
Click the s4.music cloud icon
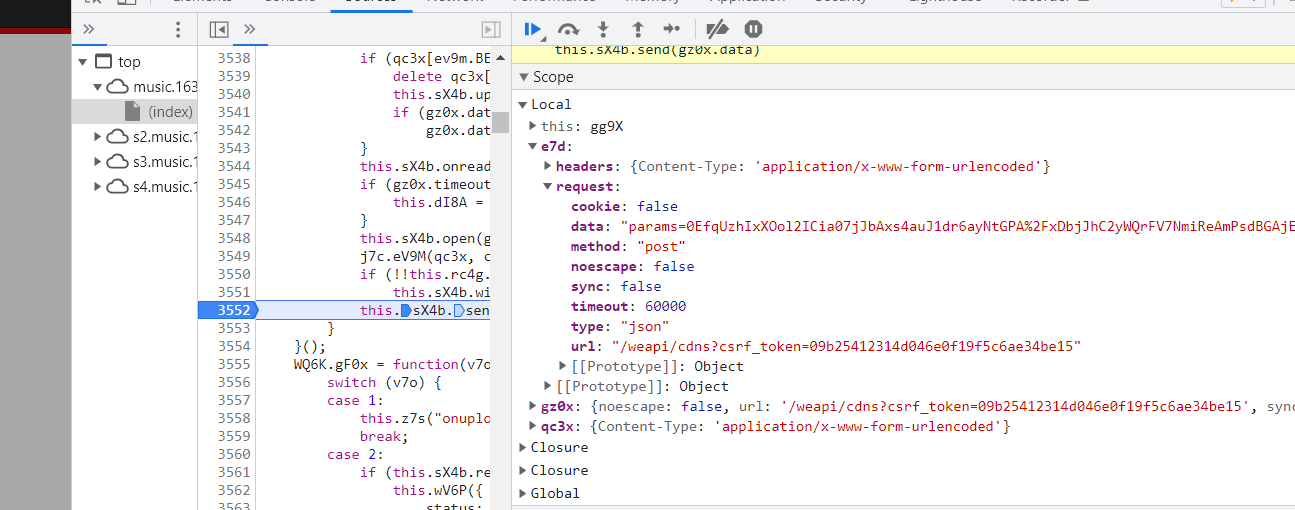pyautogui.click(x=118, y=186)
